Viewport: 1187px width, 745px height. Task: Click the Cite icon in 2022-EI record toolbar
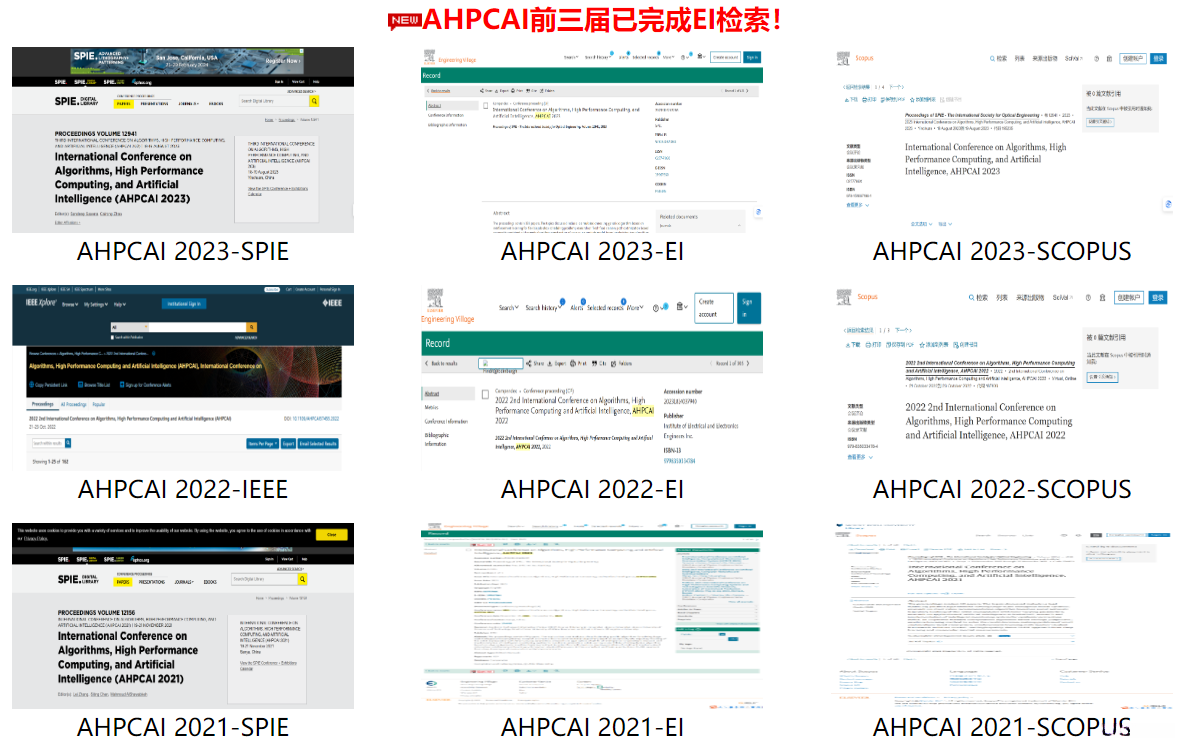(594, 363)
